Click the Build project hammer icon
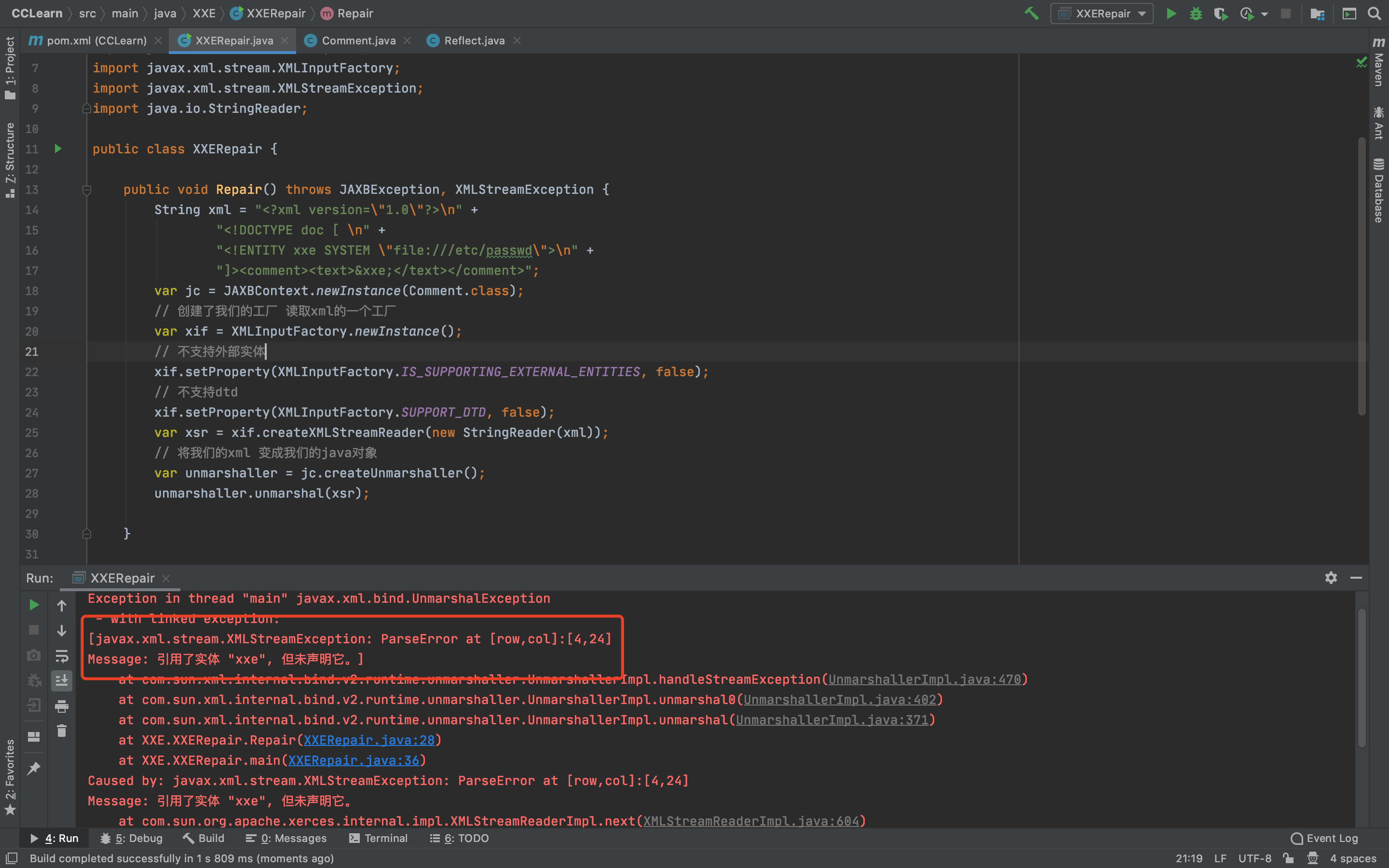Viewport: 1389px width, 868px height. pyautogui.click(x=1032, y=13)
